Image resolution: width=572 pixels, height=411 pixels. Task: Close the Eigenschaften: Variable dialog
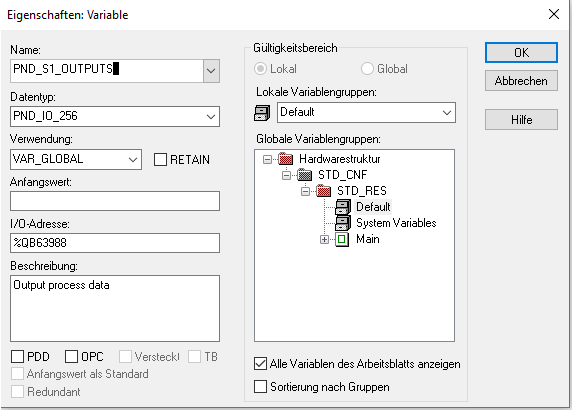pyautogui.click(x=554, y=14)
